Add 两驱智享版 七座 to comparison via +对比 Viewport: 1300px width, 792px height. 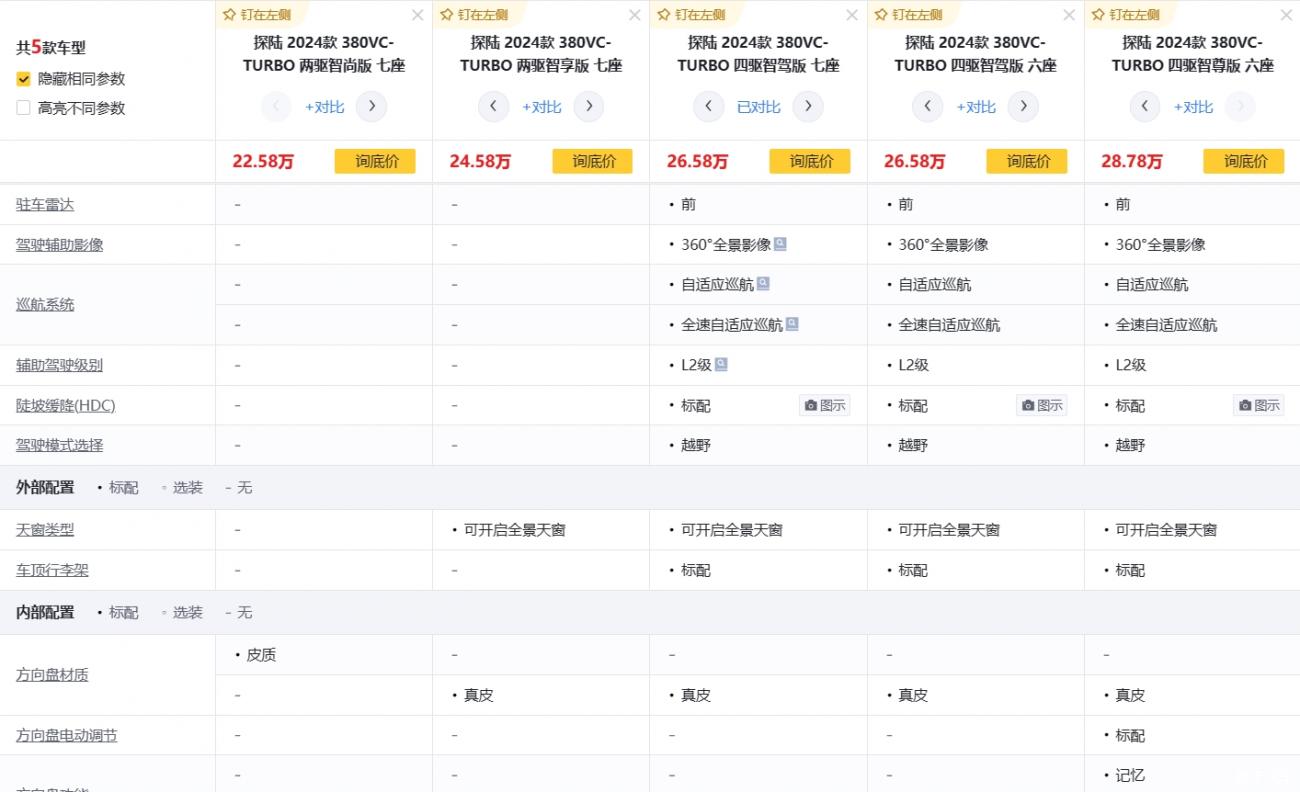point(541,107)
